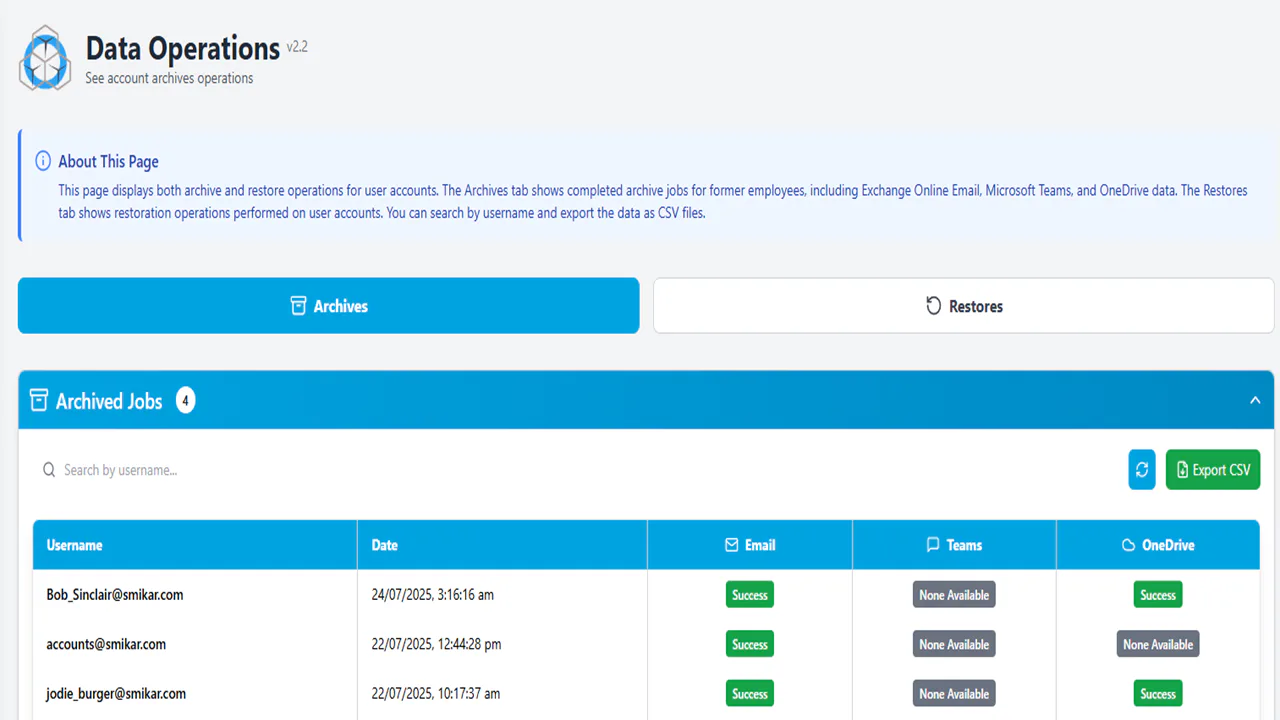This screenshot has width=1280, height=720.
Task: Click Teams None Available badge for jodie_burger row
Action: click(954, 694)
